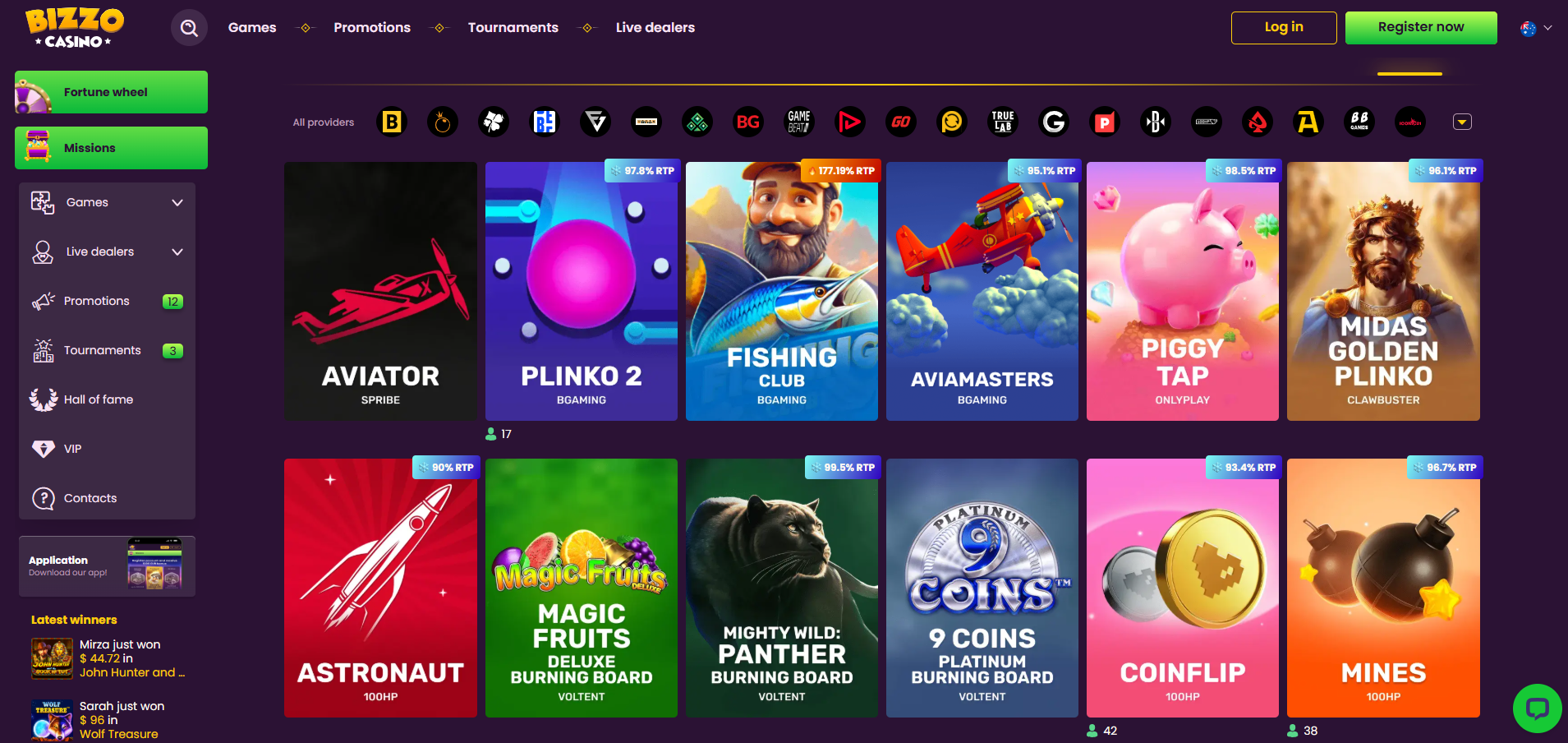Select the BB Games provider icon
1568x743 pixels.
click(1359, 122)
